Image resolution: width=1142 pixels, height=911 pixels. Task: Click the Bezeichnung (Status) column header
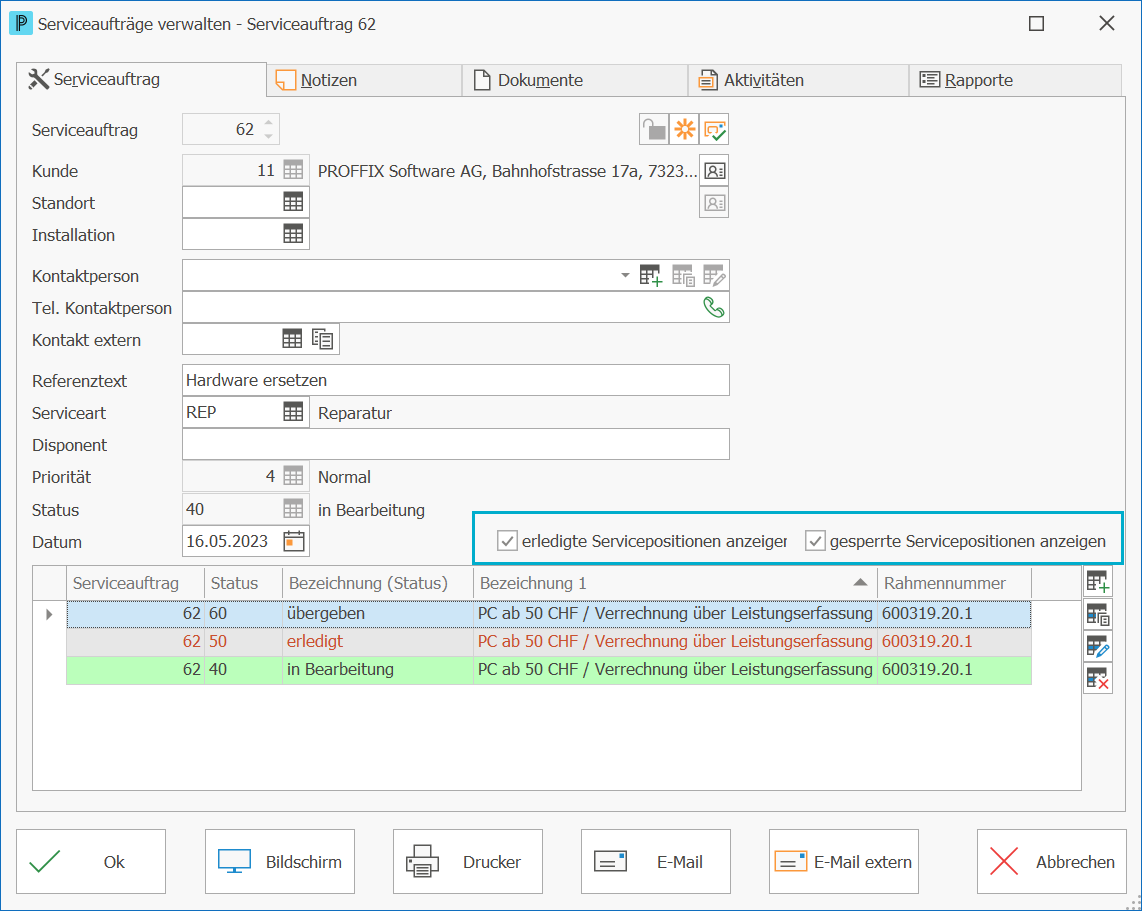[378, 583]
